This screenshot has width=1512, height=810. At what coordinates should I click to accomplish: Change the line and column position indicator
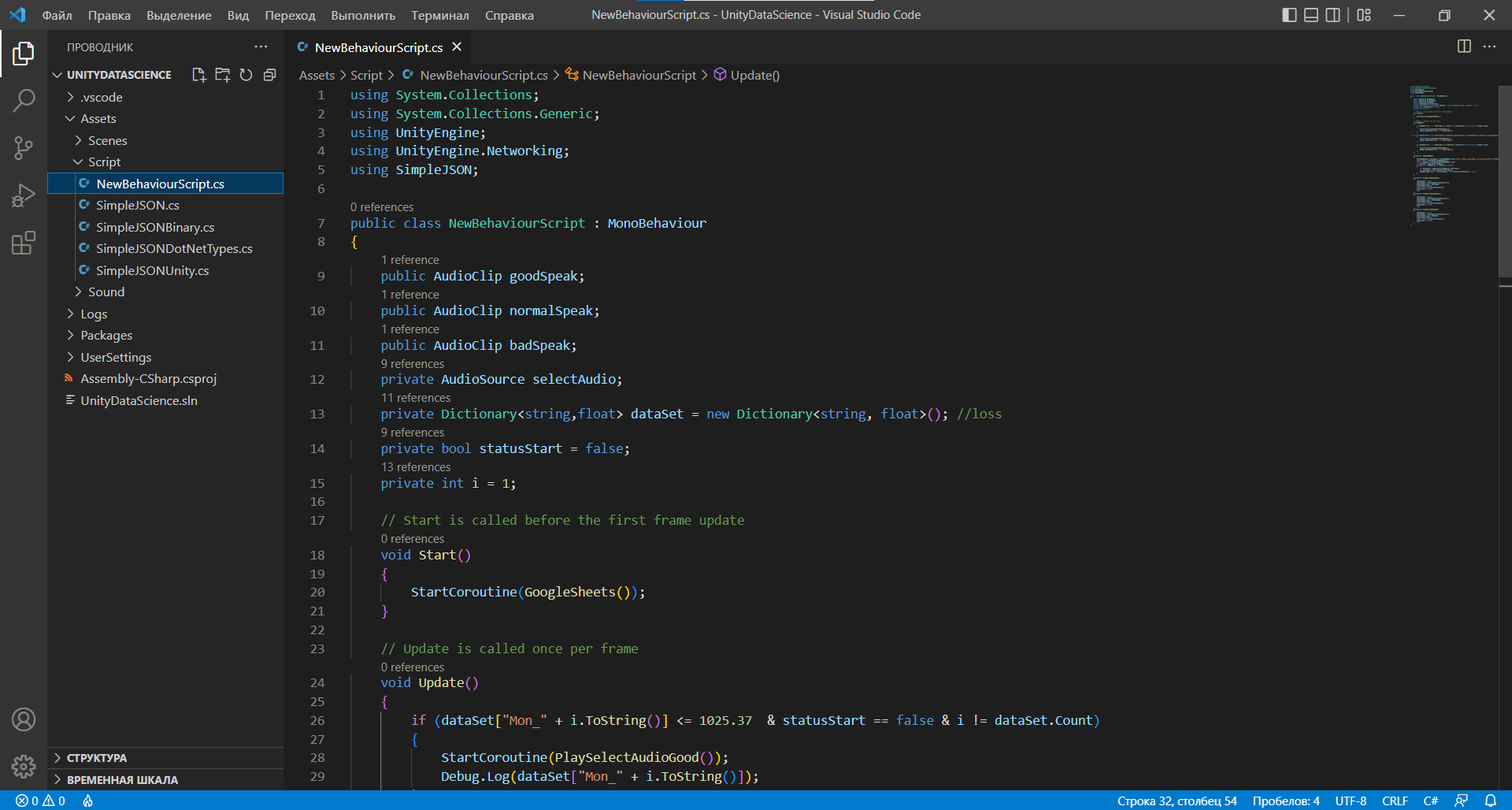(1177, 801)
